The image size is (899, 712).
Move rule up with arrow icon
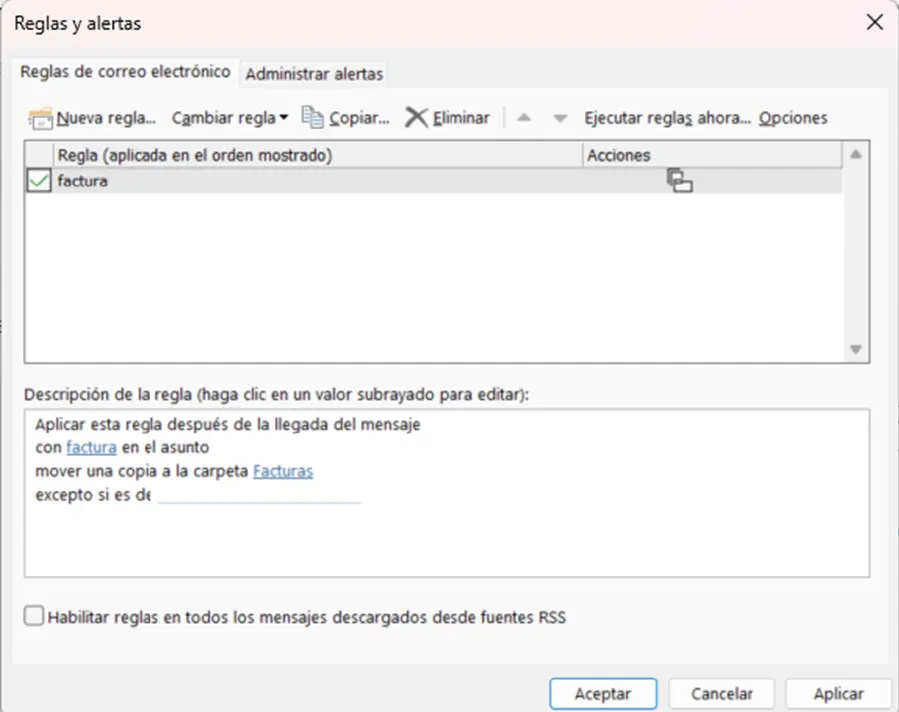click(523, 118)
